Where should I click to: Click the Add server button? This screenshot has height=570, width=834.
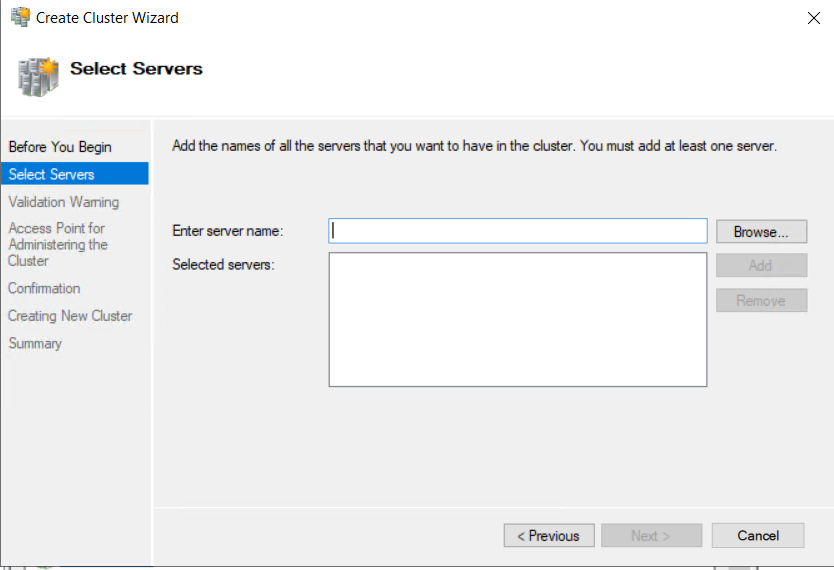[761, 265]
